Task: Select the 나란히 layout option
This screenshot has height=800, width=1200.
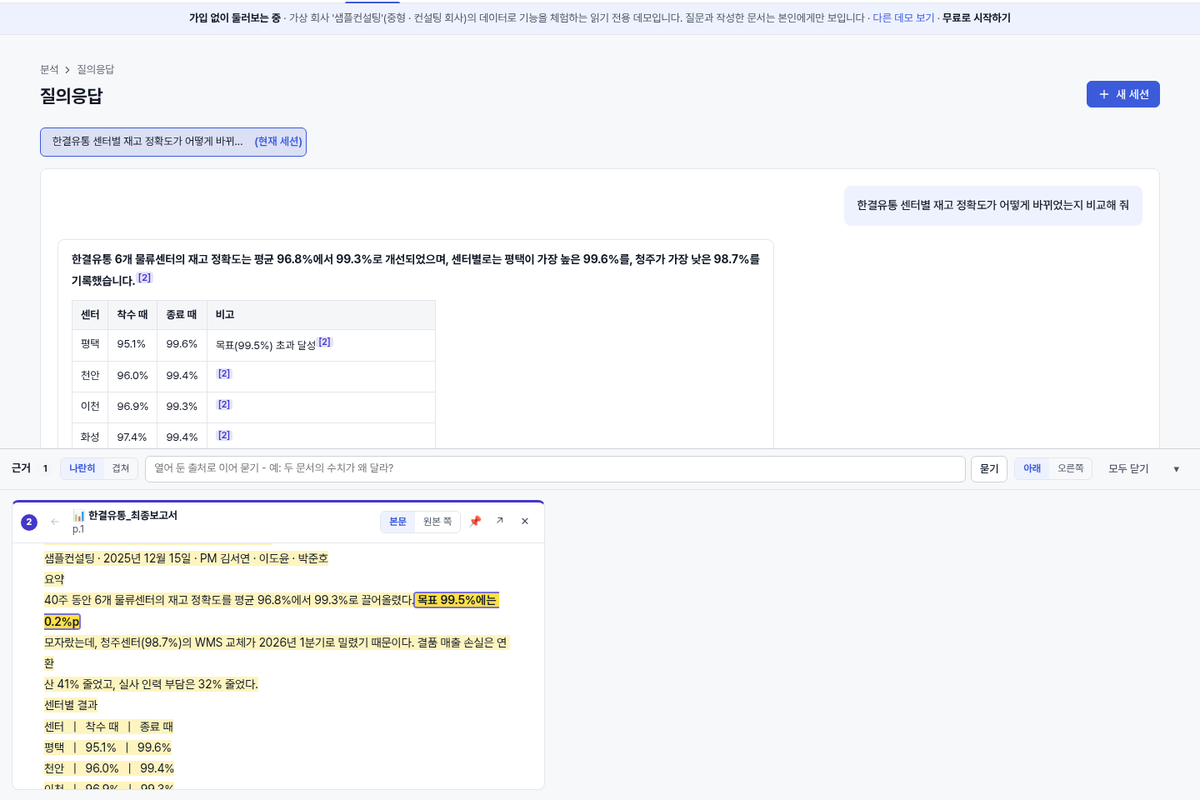Action: [83, 468]
